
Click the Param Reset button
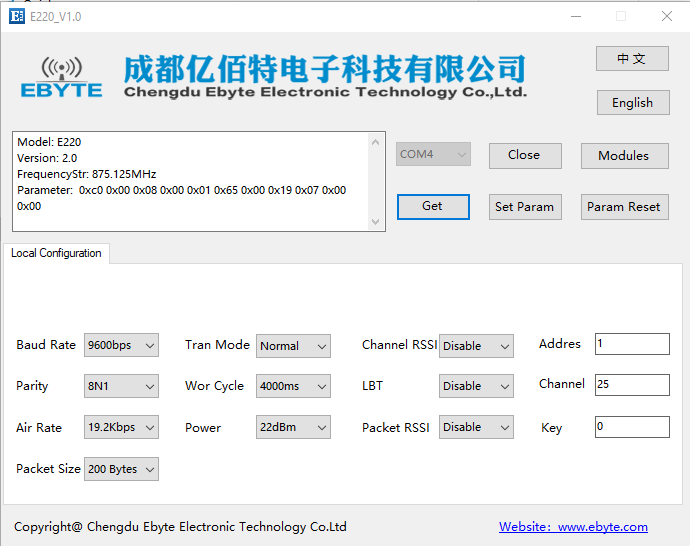pyautogui.click(x=624, y=207)
